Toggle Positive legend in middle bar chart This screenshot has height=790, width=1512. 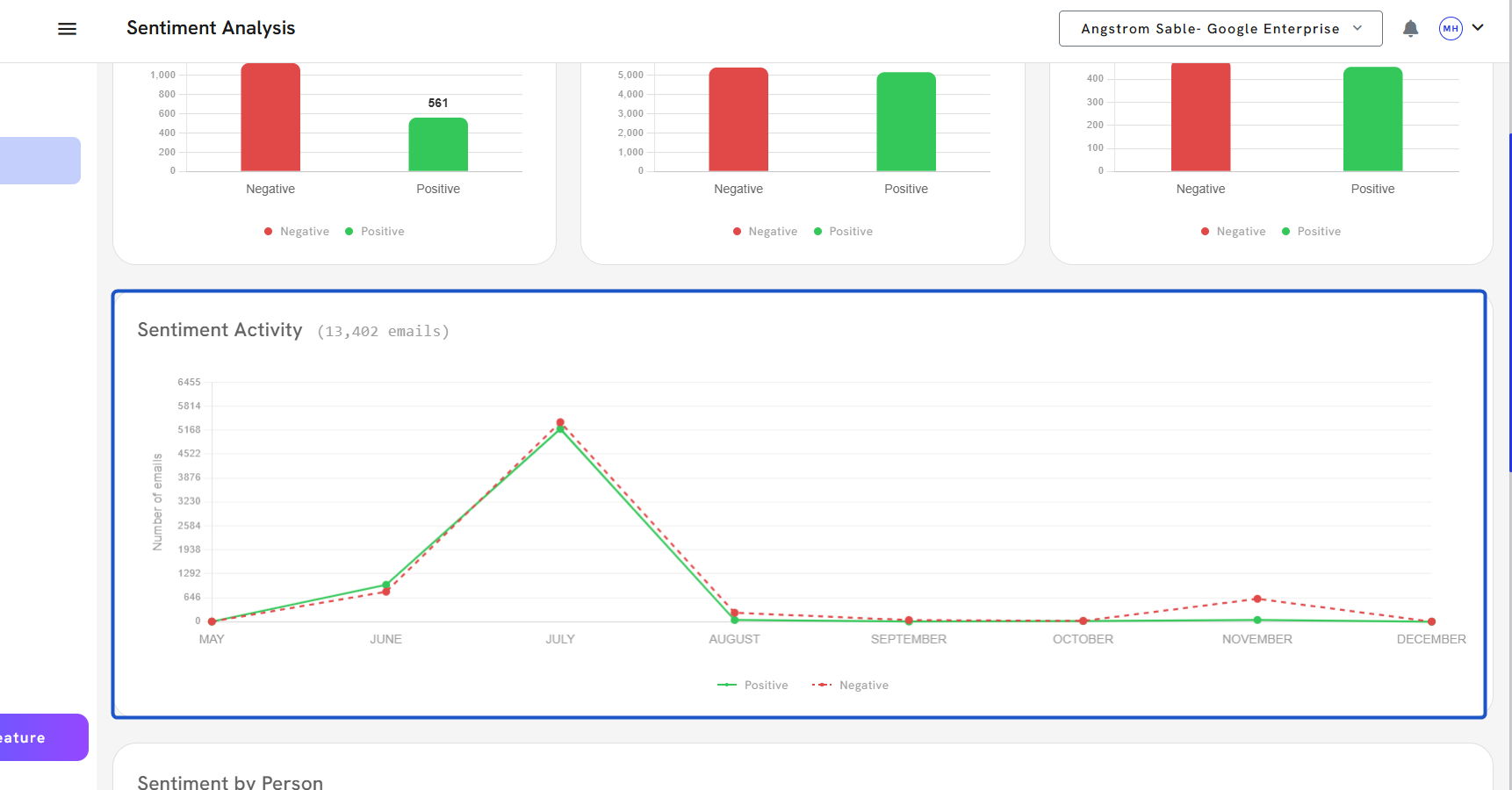843,232
